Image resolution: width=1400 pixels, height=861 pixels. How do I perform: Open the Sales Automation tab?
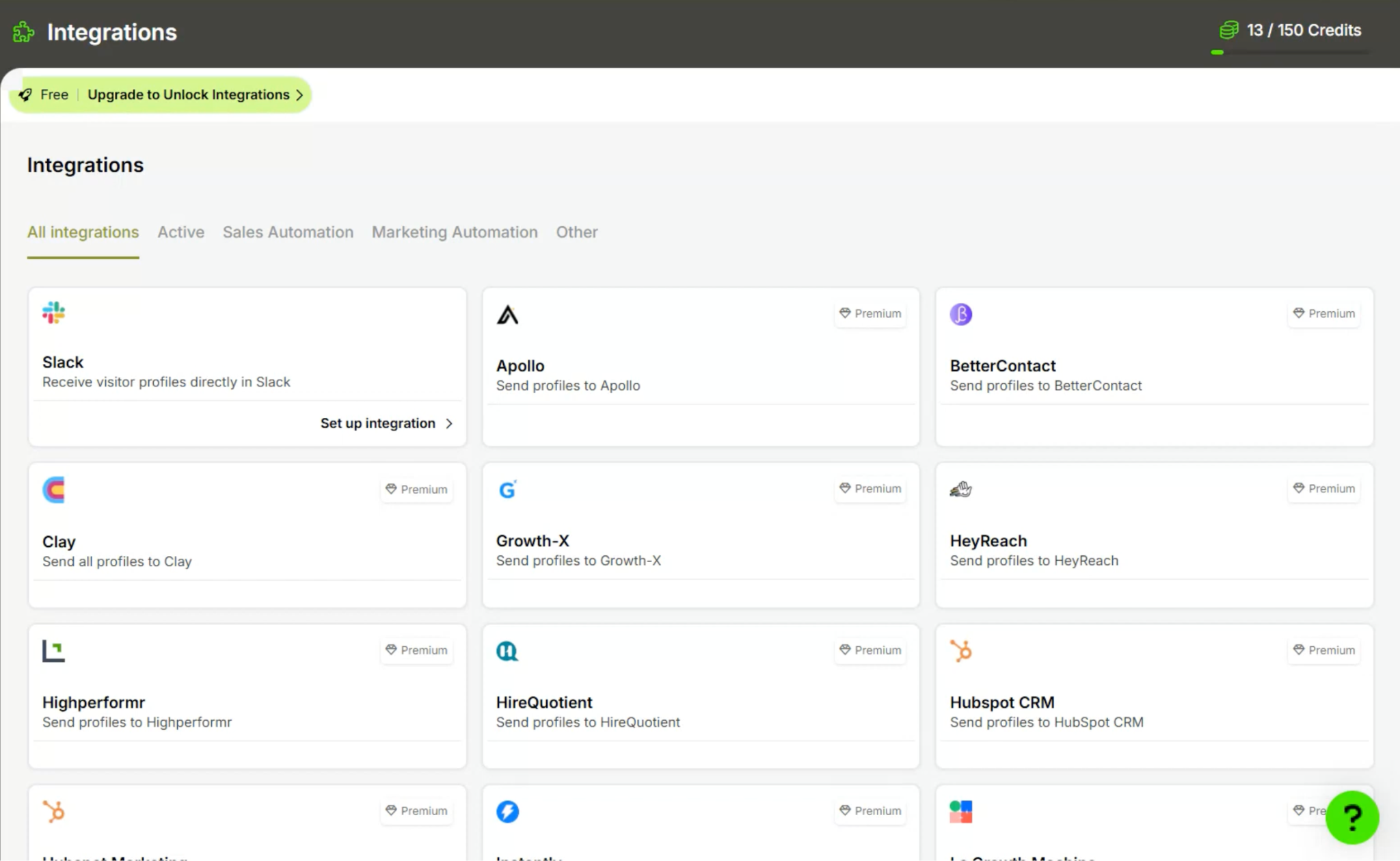pos(288,233)
